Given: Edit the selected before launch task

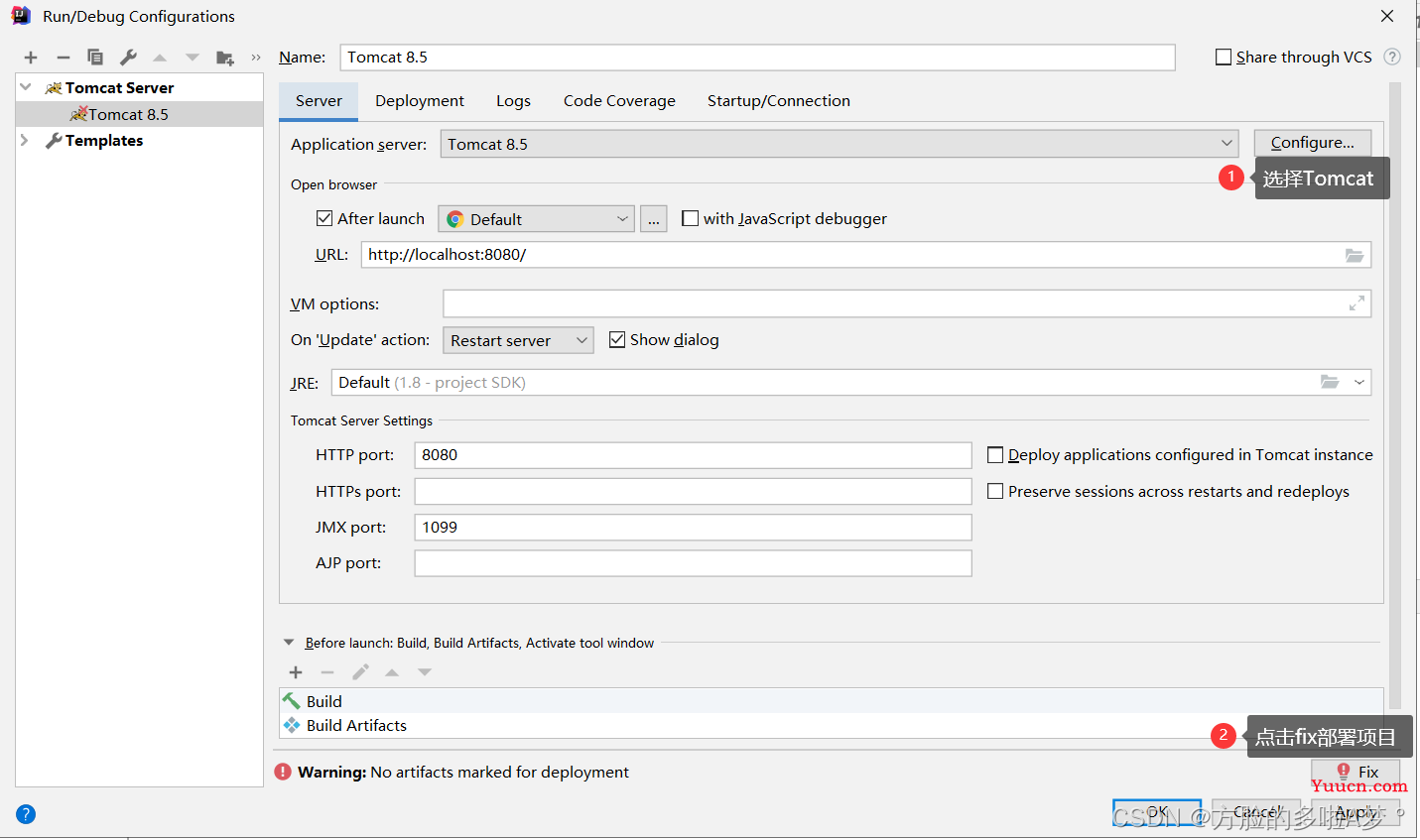Looking at the screenshot, I should coord(360,672).
